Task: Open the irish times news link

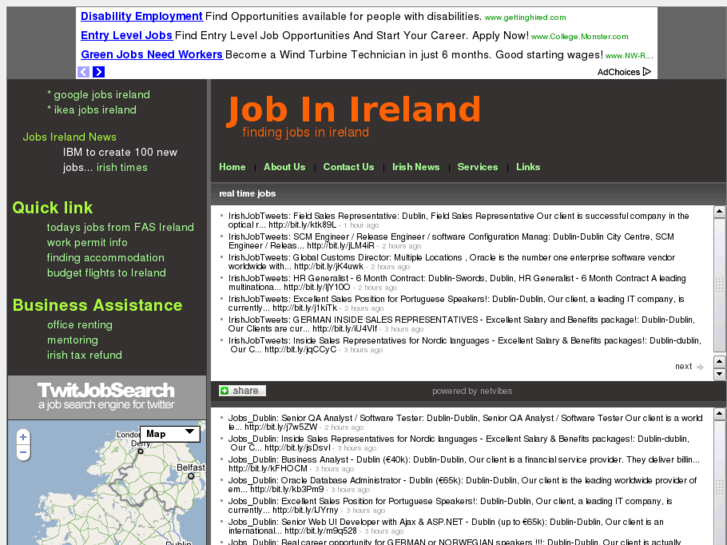Action: click(x=122, y=167)
